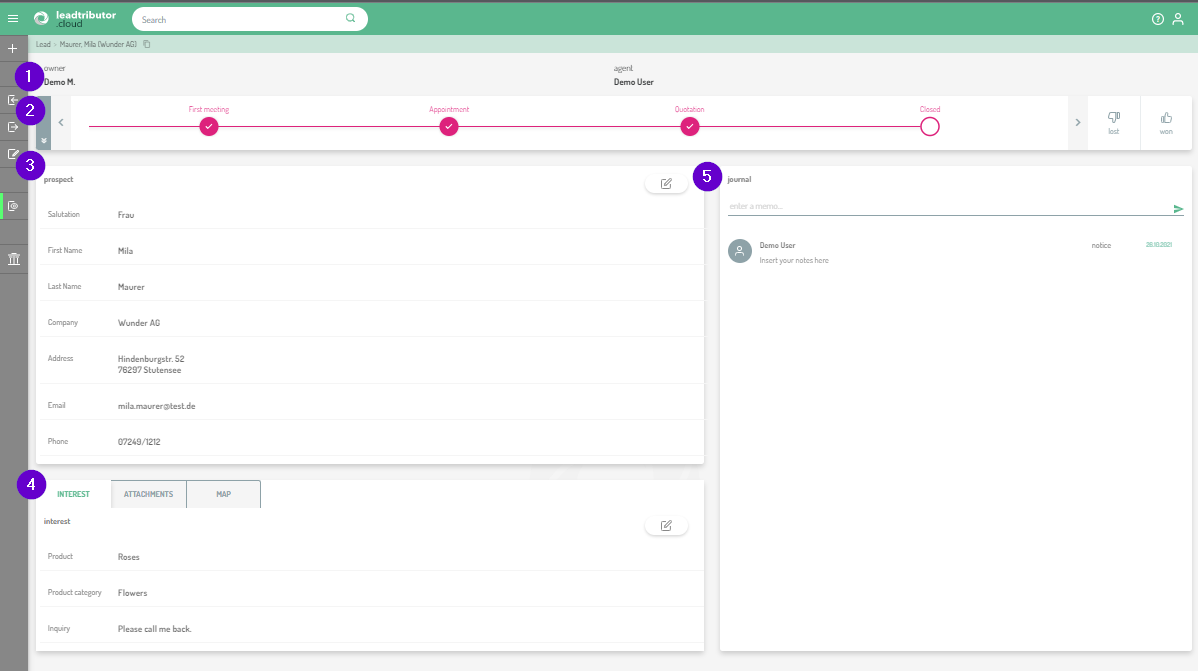The height and width of the screenshot is (671, 1198).
Task: Select the Closed stage marker
Action: tap(929, 126)
